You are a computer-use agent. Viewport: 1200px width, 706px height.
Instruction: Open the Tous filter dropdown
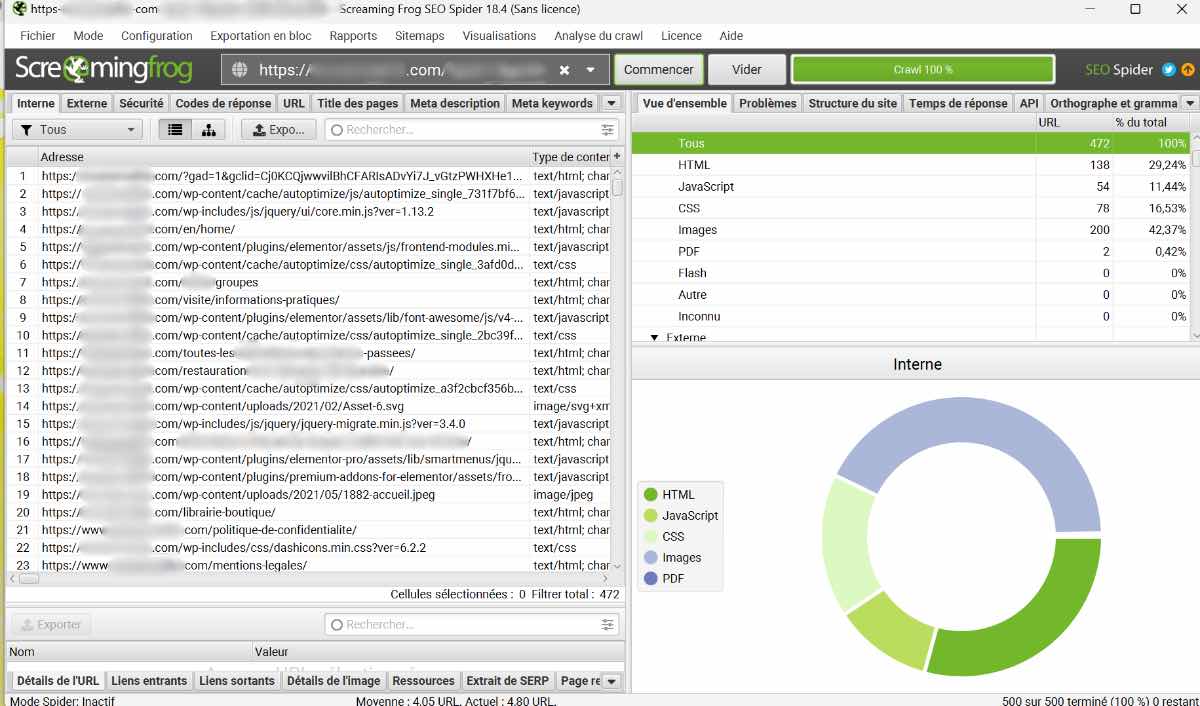click(77, 129)
